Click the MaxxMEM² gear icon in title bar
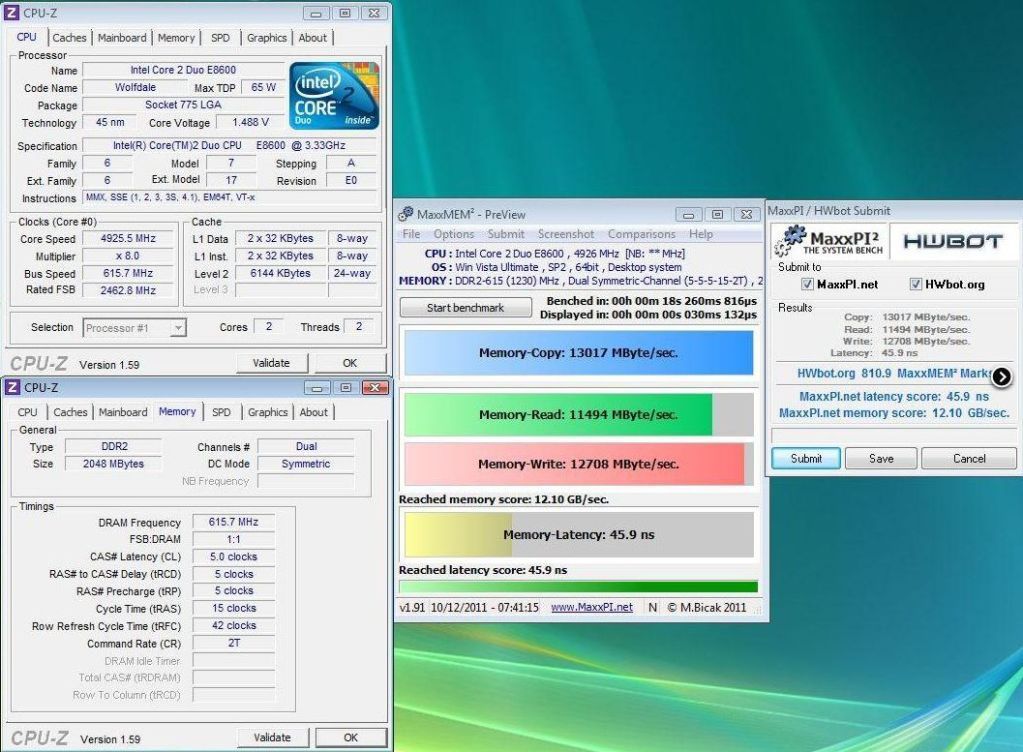 point(406,214)
